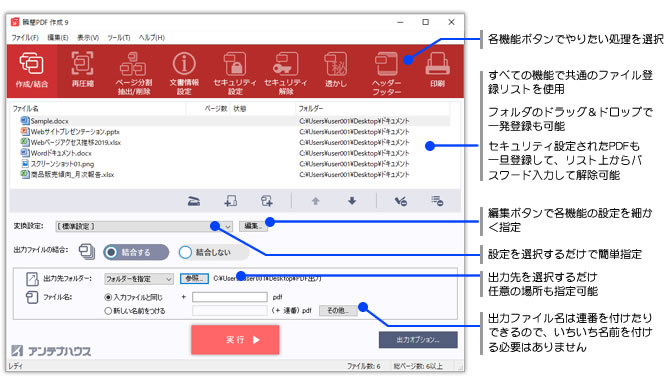Click the 状態 column header
670x379 pixels.
coord(262,109)
